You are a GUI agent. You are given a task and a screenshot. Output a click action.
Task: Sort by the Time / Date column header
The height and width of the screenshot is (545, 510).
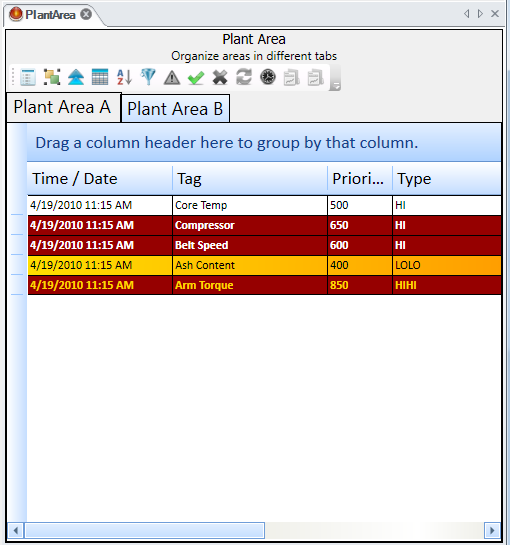coord(100,179)
